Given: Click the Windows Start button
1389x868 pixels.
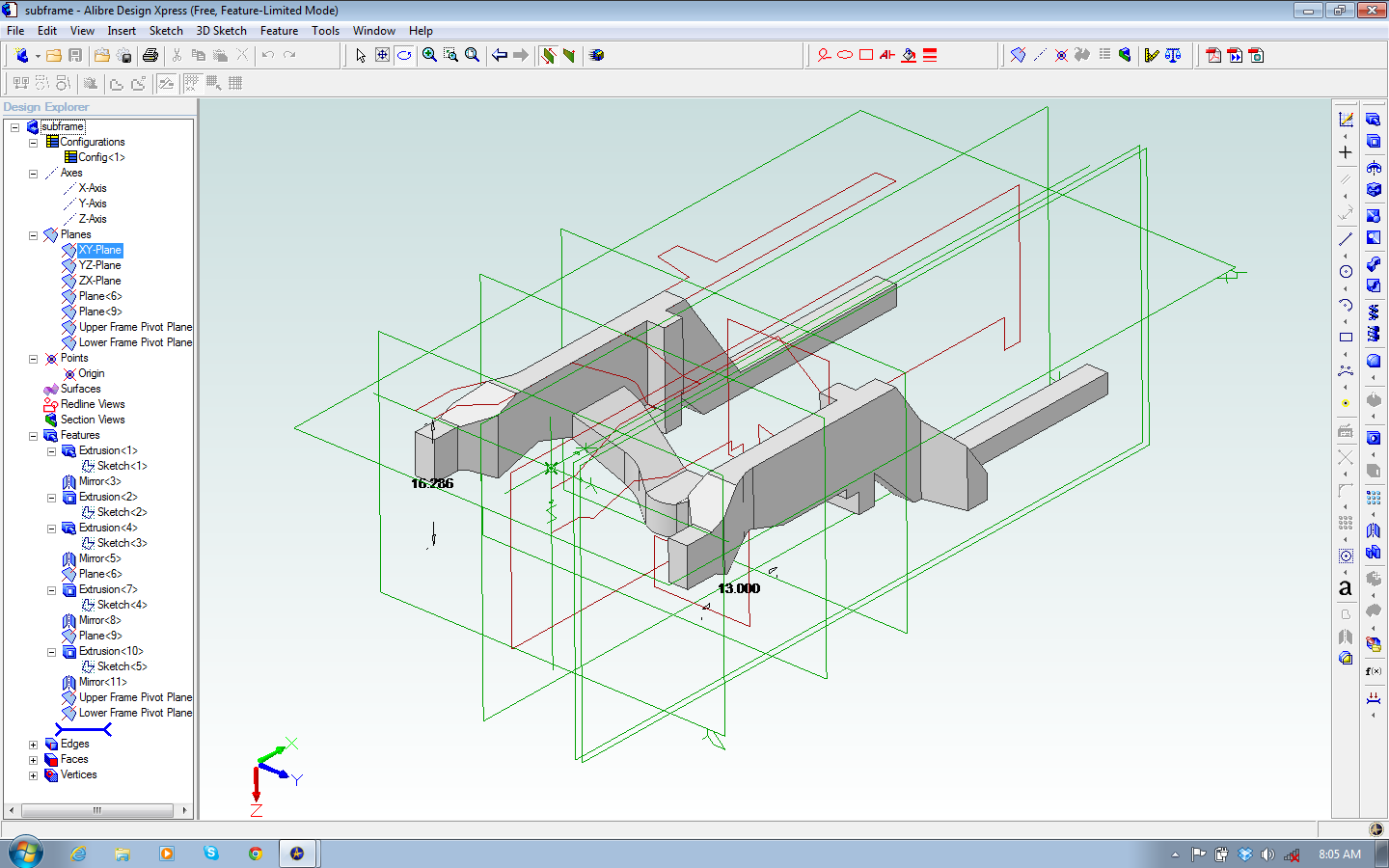Looking at the screenshot, I should coord(26,854).
